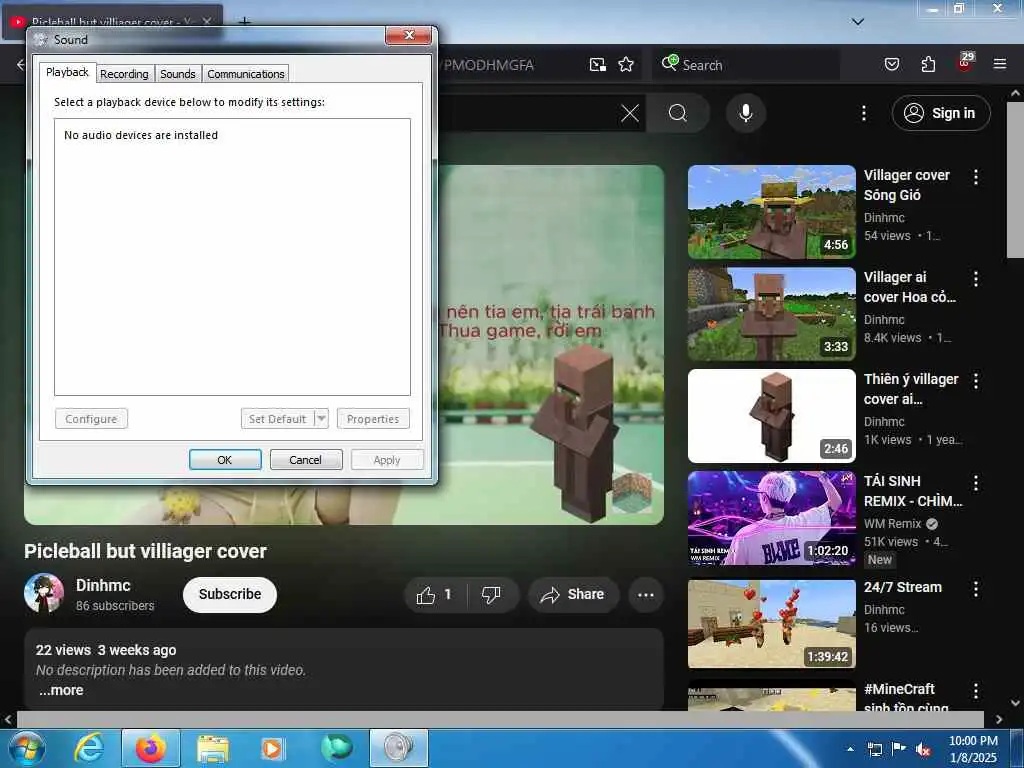Select the Communications tab in Sound dialog
Screen dimensions: 1024x768
[x=246, y=74]
